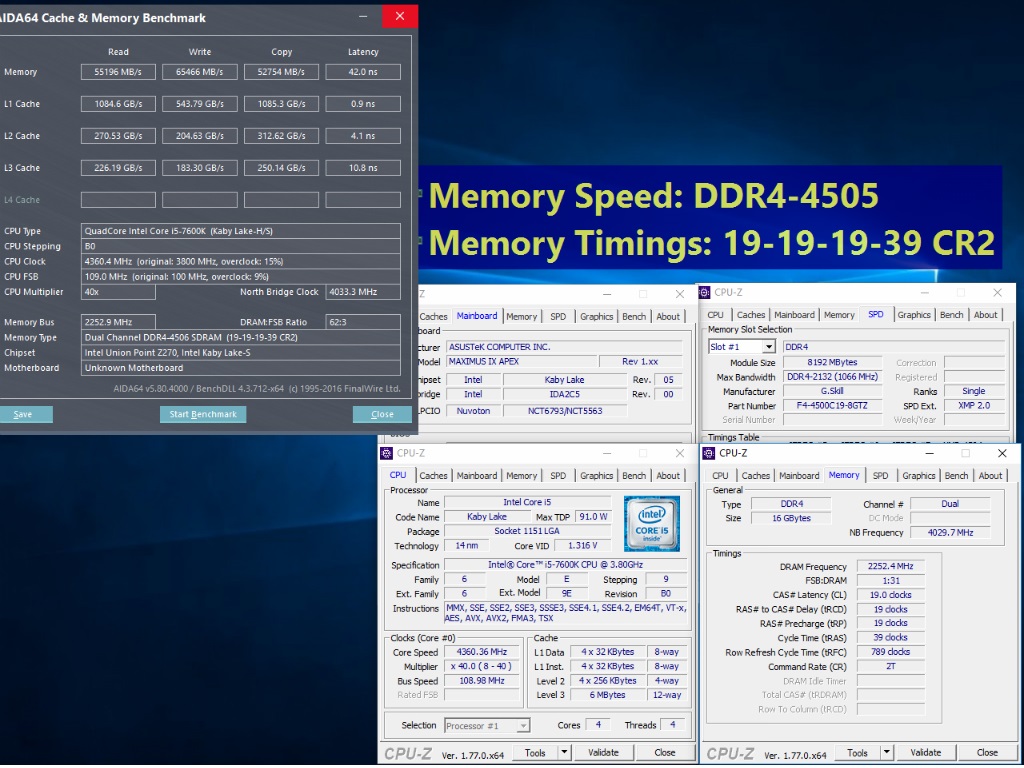Click AIDA64 Memory Latency value 42.0 ns

tap(363, 72)
